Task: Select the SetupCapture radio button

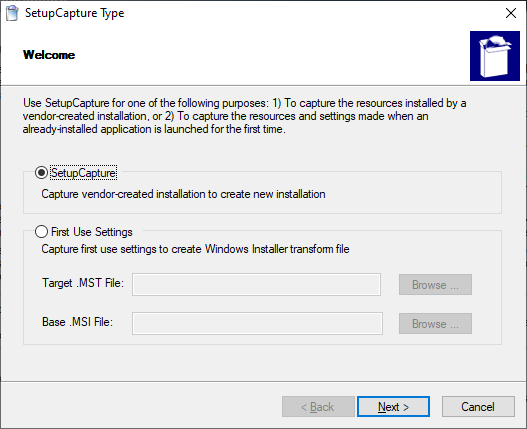Action: point(41,173)
